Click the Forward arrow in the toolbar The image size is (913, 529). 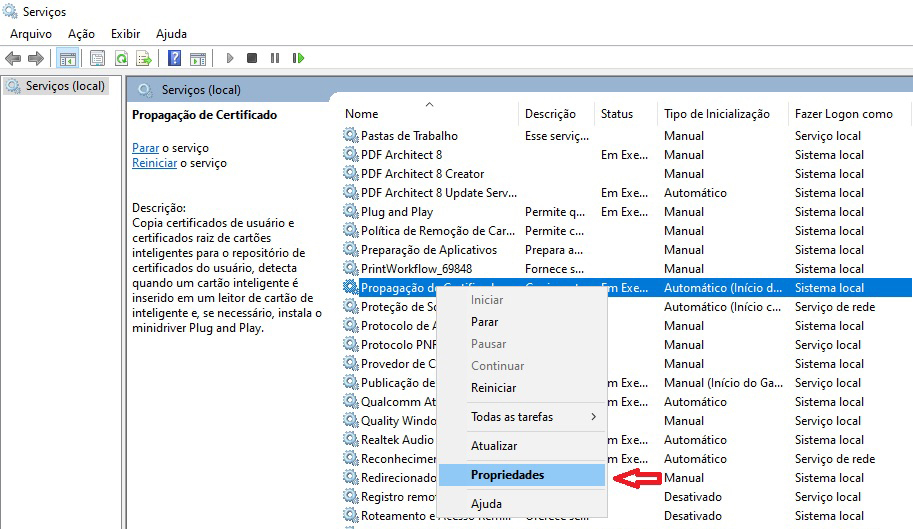point(36,58)
